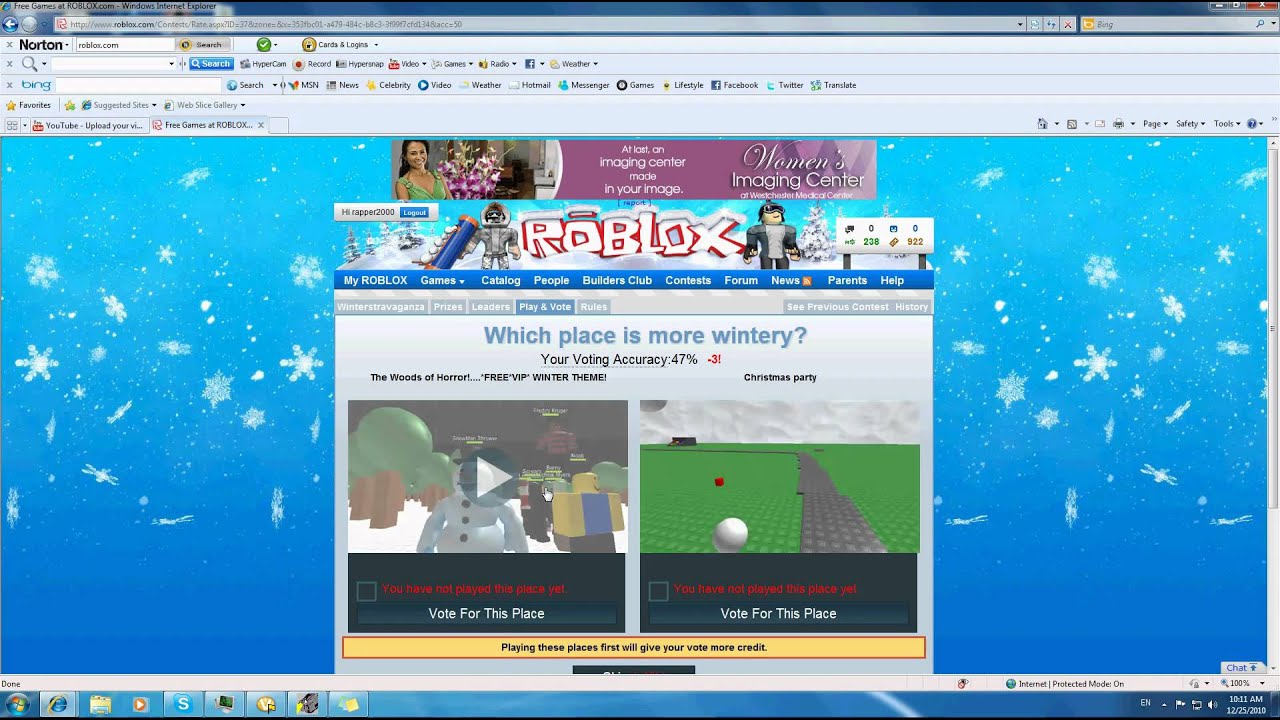Click the Add to Favorites bar icon
Image resolution: width=1280 pixels, height=720 pixels.
[x=70, y=105]
